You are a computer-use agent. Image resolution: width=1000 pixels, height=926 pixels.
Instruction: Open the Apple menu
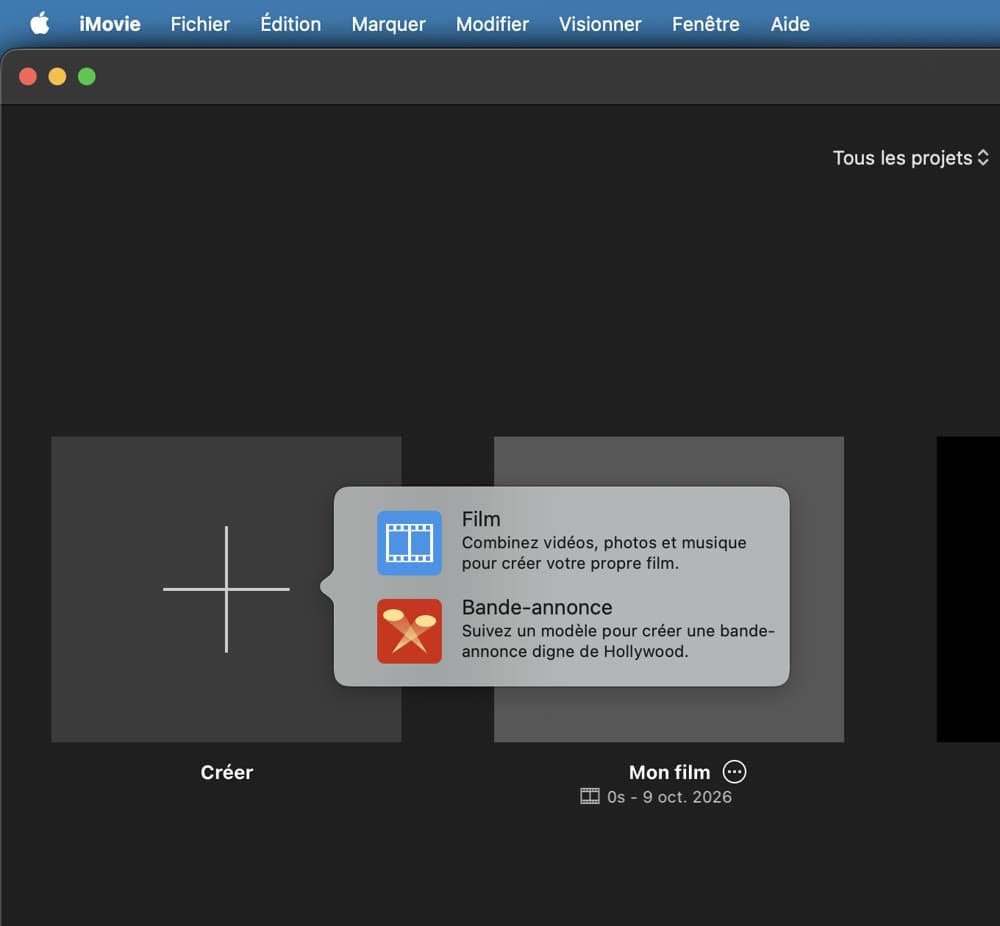click(40, 24)
